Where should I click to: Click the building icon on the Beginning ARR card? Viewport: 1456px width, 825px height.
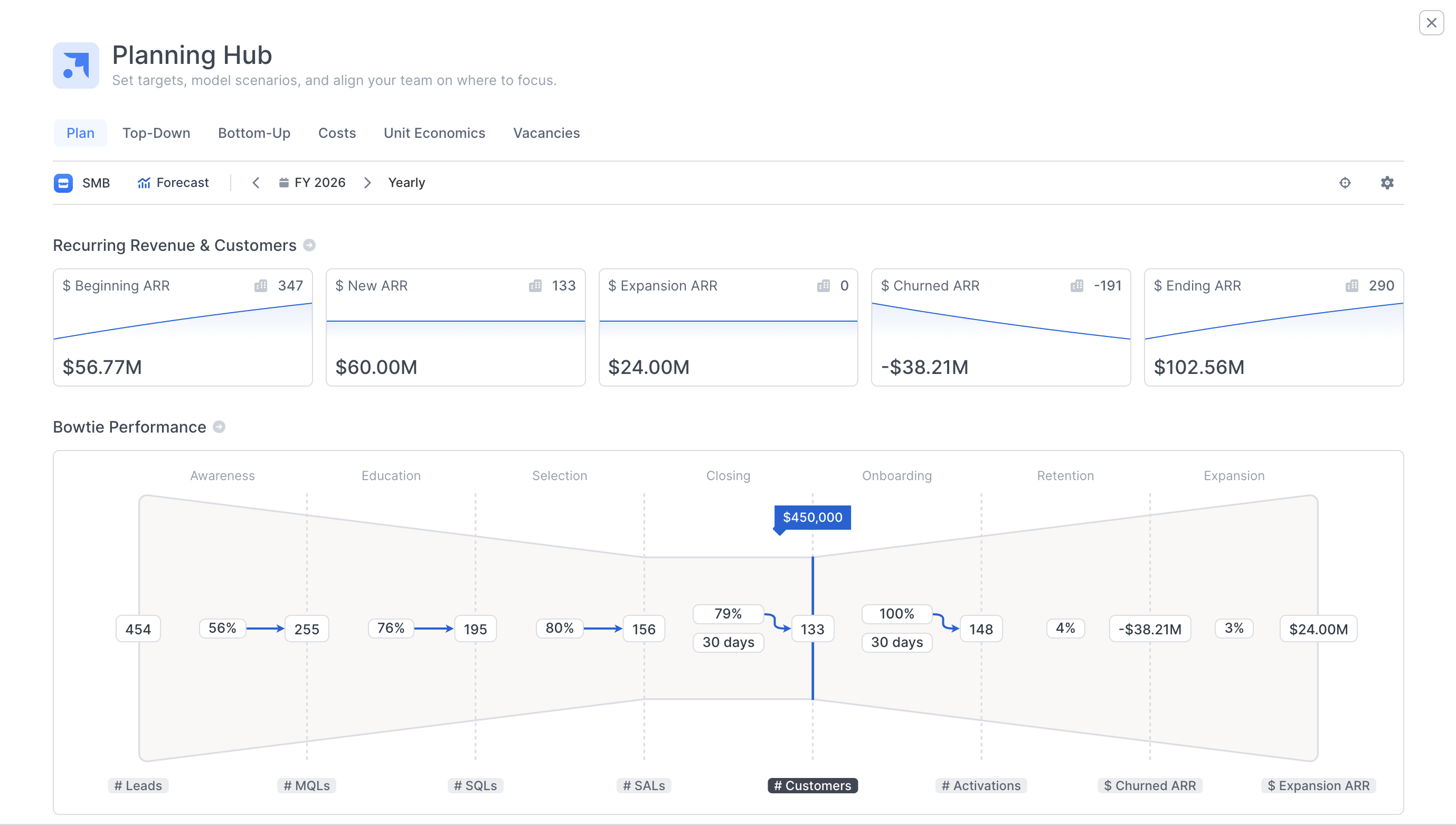pyautogui.click(x=261, y=286)
